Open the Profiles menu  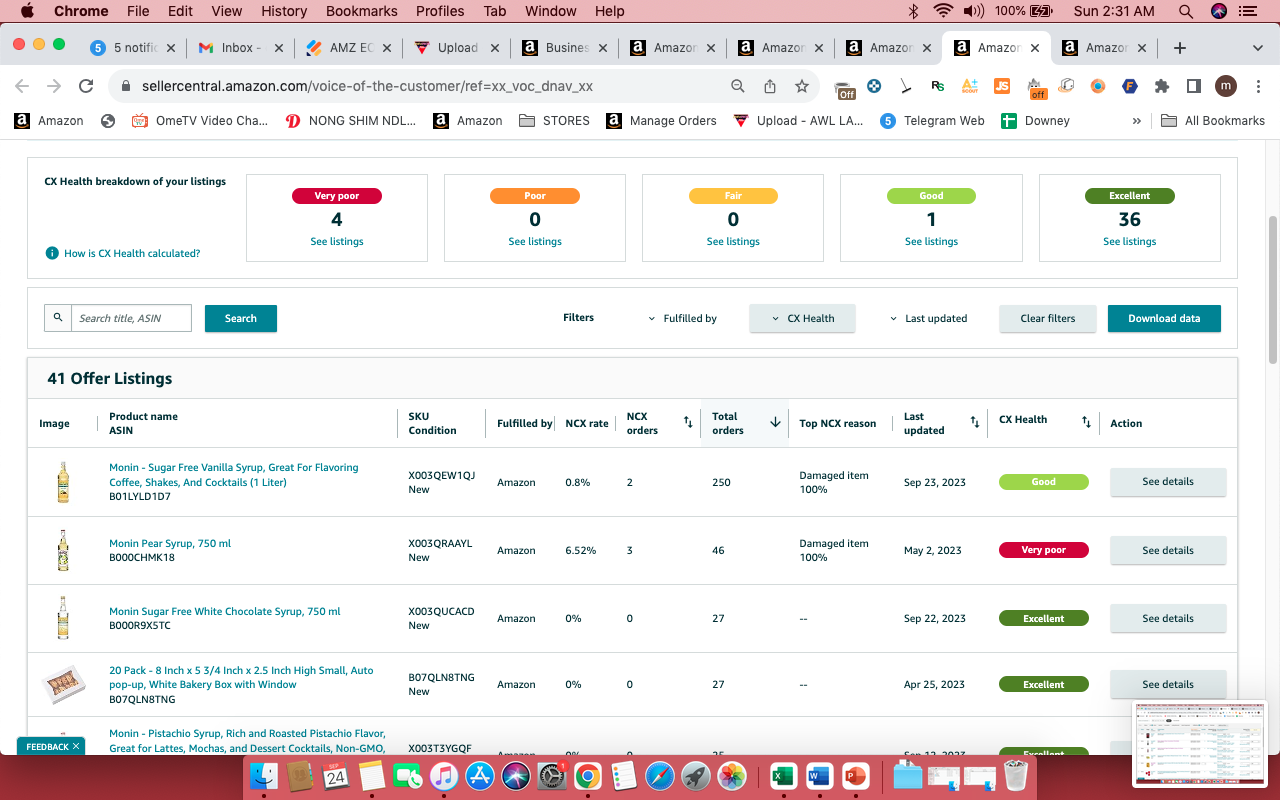pos(440,11)
